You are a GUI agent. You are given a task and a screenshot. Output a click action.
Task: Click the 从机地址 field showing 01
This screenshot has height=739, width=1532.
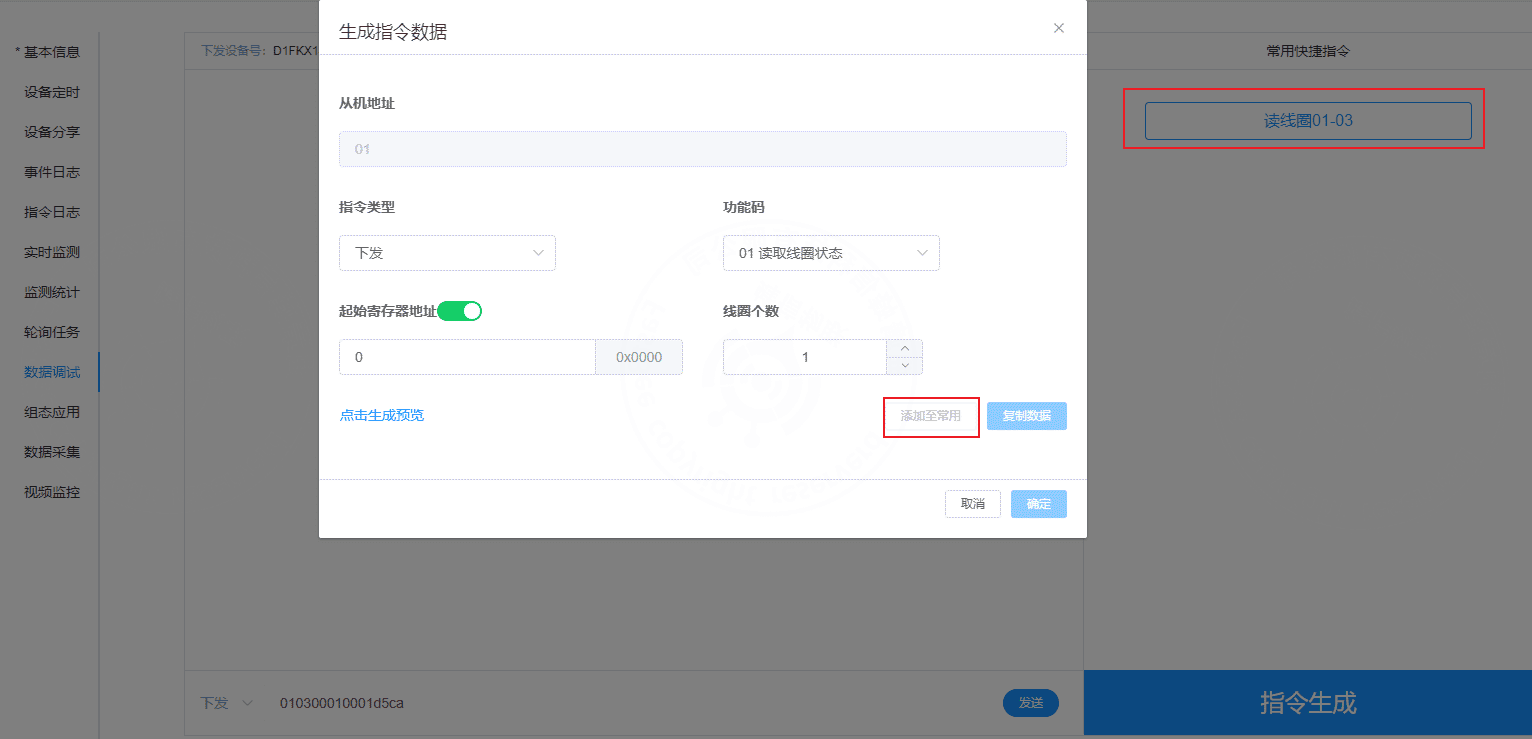click(703, 149)
